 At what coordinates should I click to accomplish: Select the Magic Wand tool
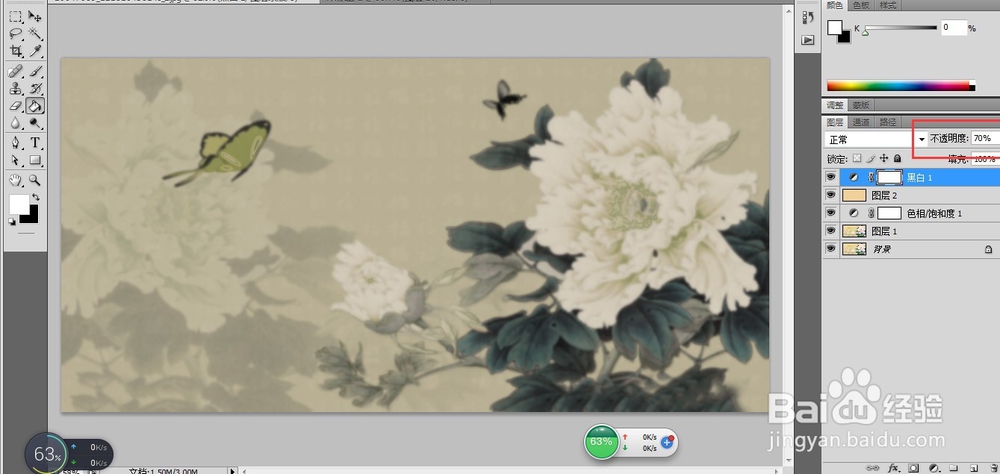click(35, 34)
